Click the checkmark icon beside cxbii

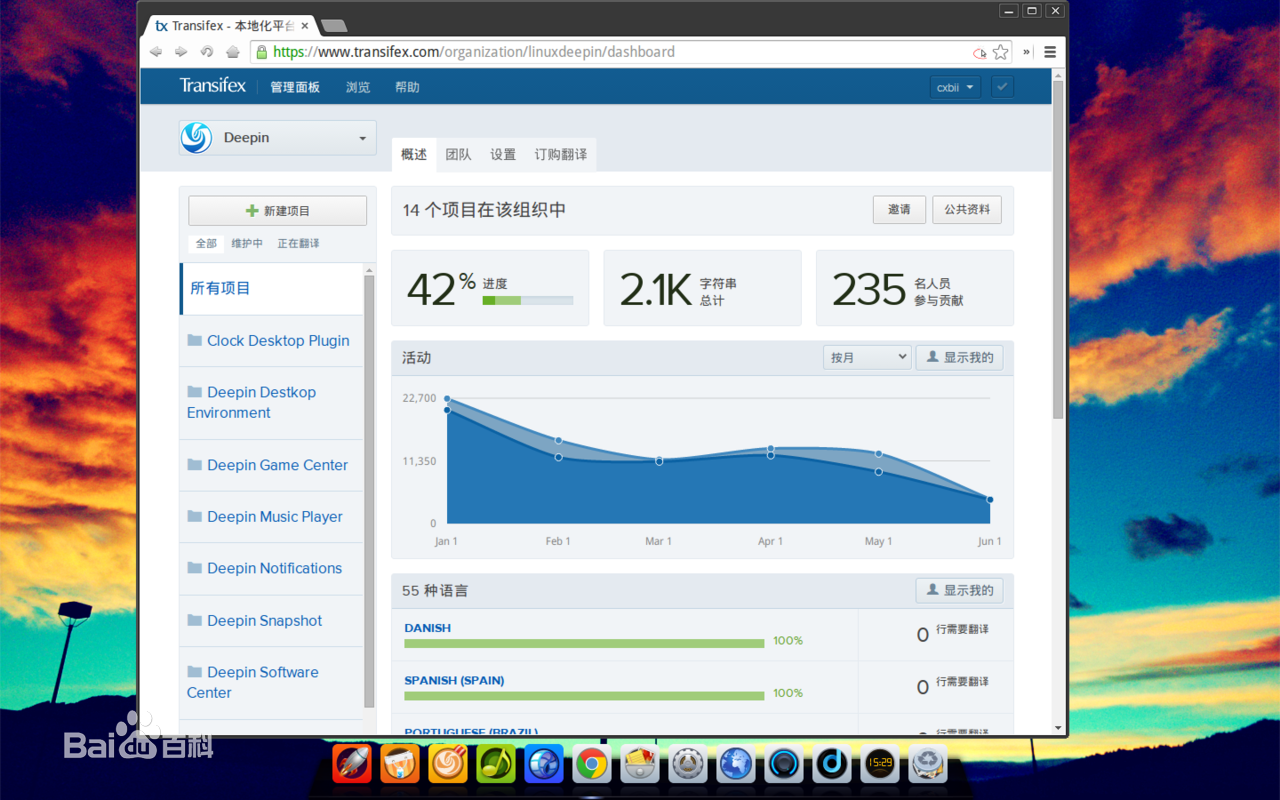pyautogui.click(x=1002, y=87)
